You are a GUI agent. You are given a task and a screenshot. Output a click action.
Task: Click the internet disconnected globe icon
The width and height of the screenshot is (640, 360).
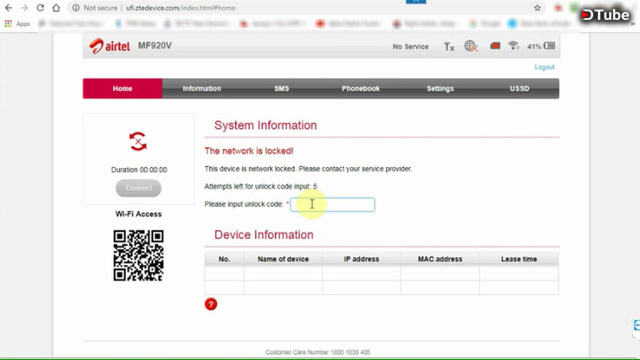pyautogui.click(x=471, y=46)
